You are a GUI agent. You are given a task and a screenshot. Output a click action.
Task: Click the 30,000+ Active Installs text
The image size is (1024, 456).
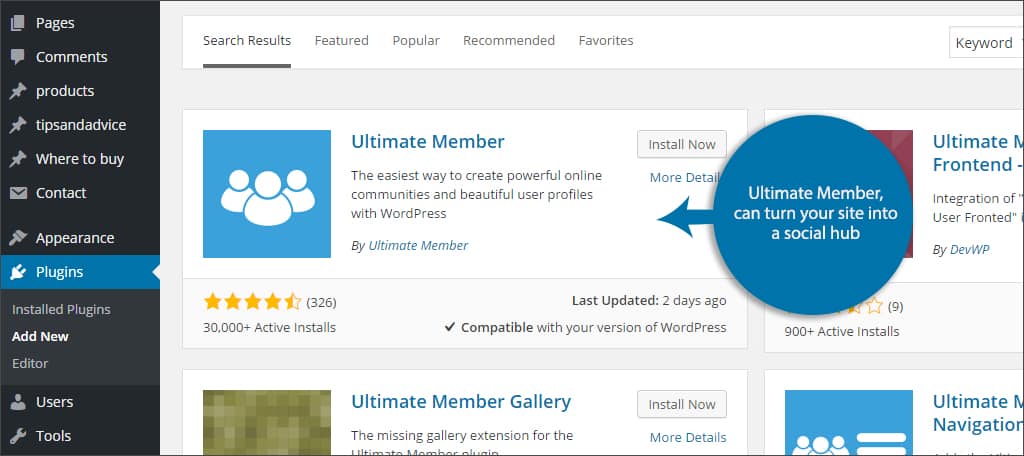pos(270,327)
